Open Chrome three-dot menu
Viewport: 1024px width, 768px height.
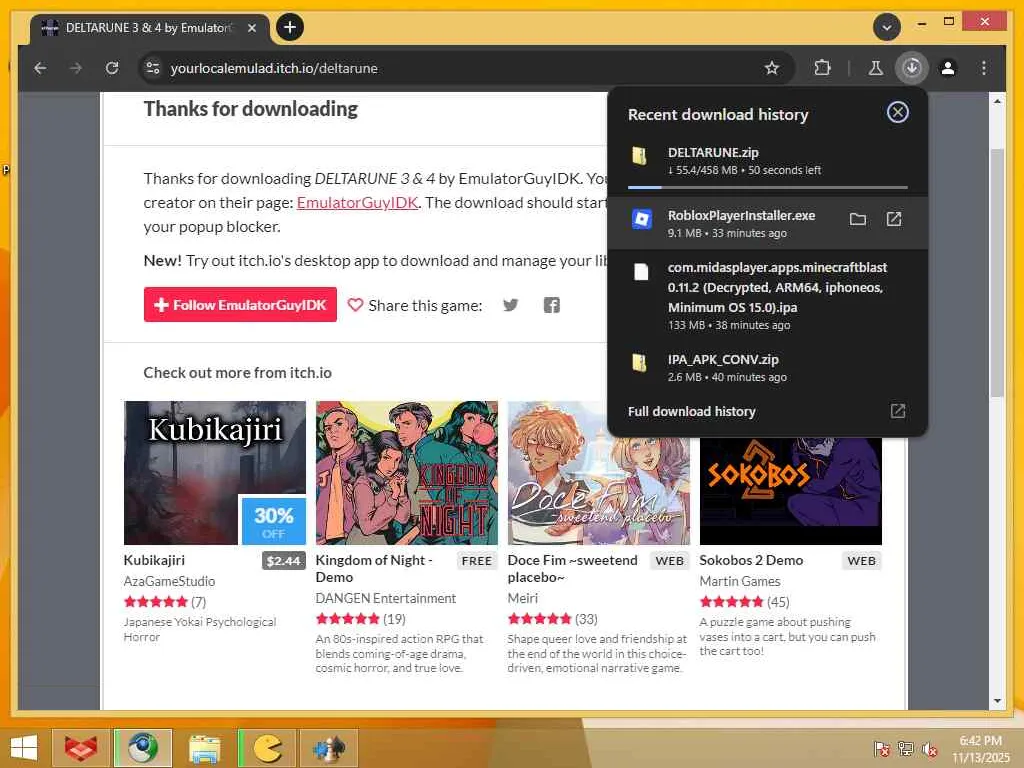984,68
